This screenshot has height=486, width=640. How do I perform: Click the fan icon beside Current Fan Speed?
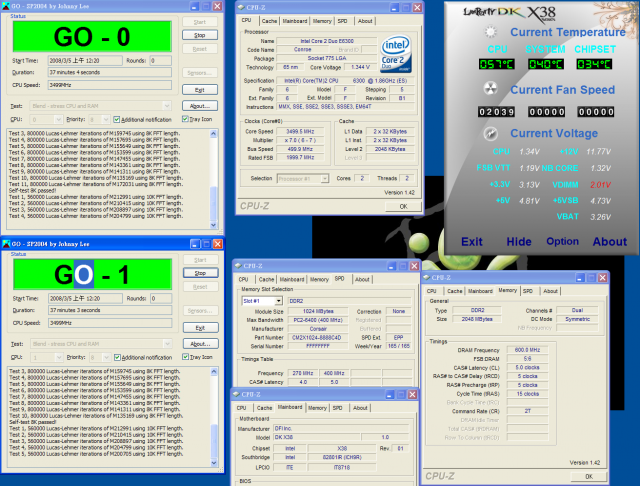click(491, 89)
